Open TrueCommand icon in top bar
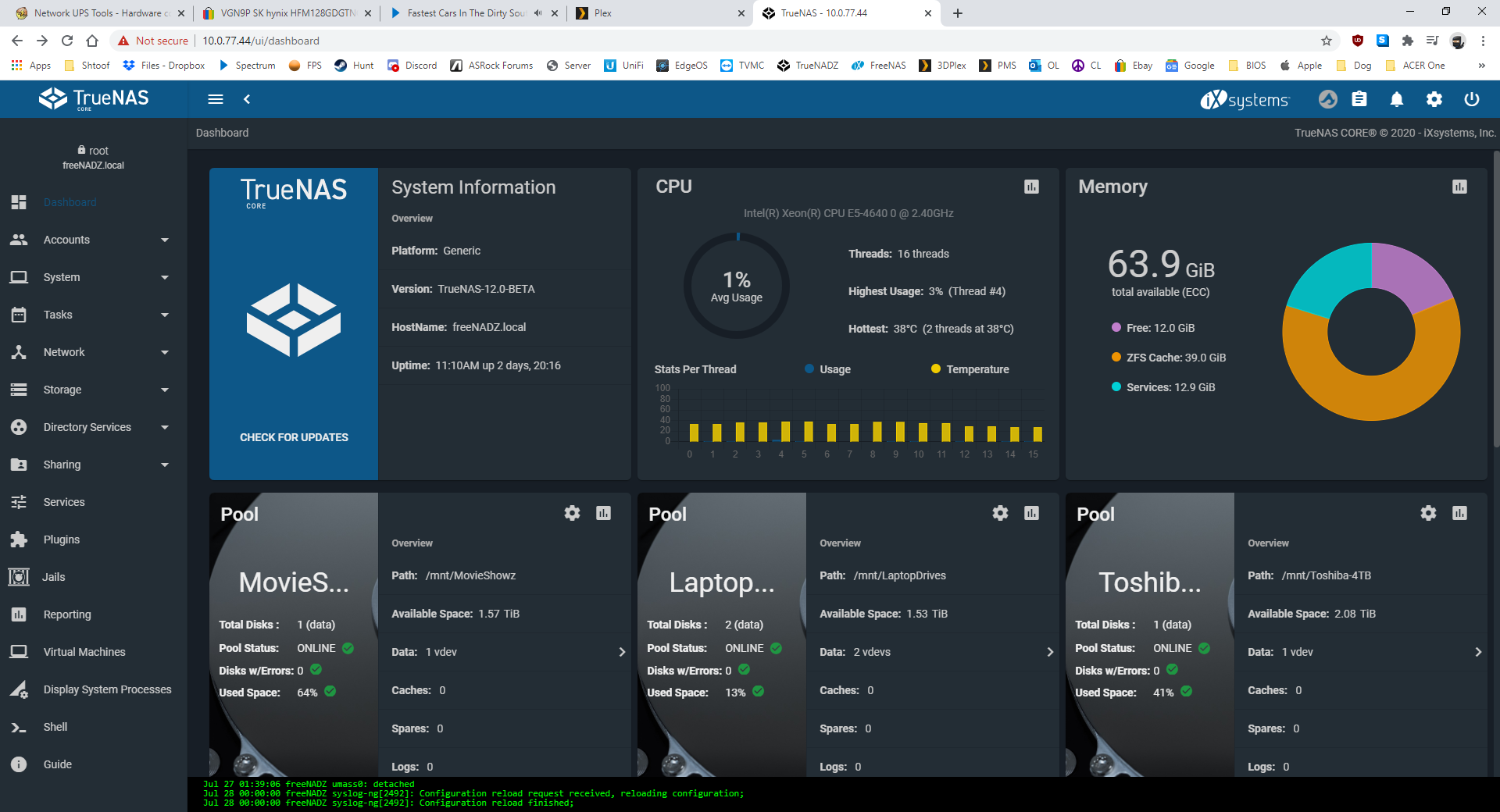 point(1328,99)
